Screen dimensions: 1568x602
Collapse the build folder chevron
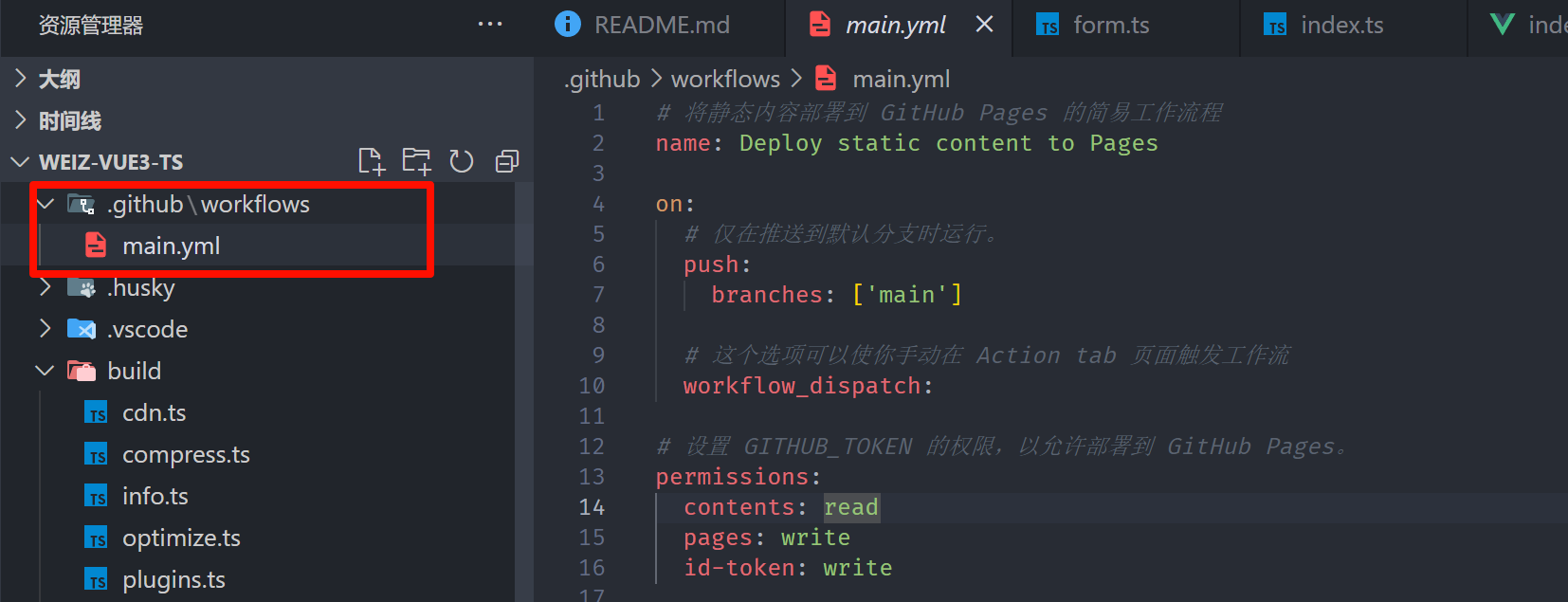click(45, 371)
